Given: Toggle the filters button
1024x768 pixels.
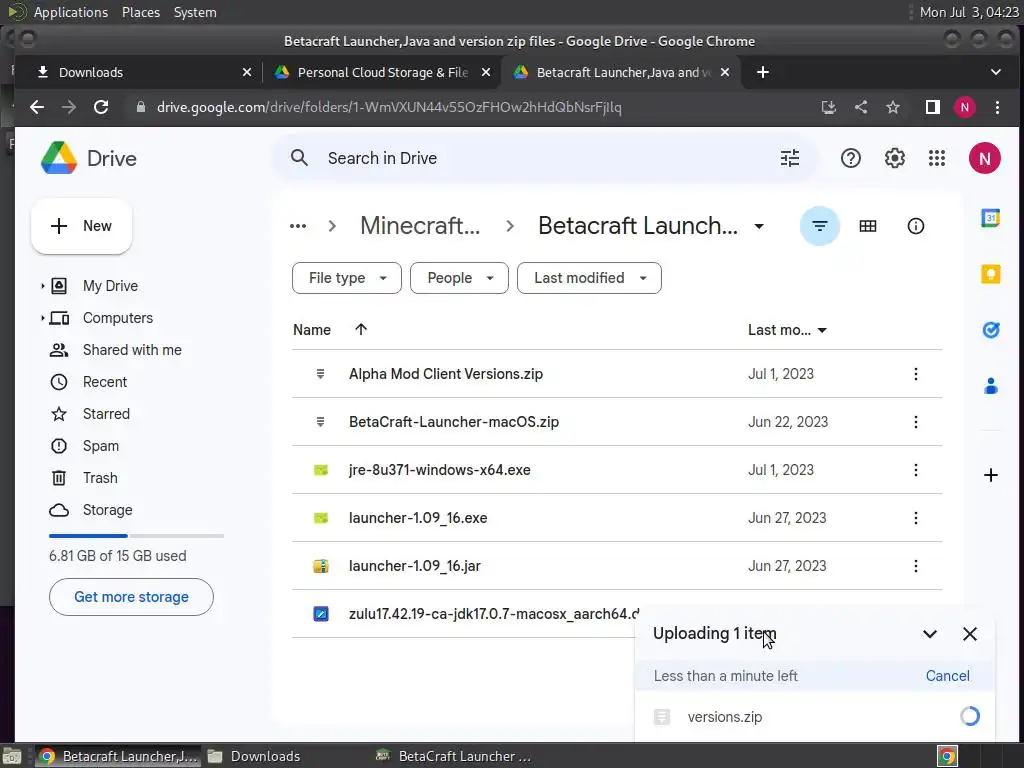Looking at the screenshot, I should click(819, 226).
